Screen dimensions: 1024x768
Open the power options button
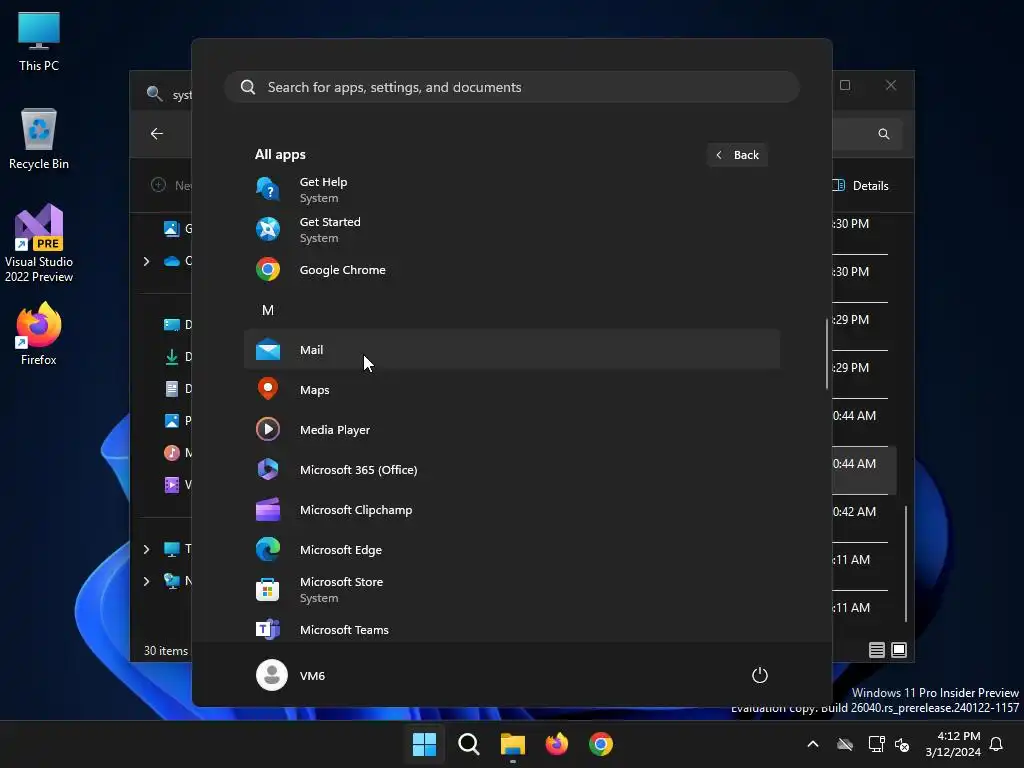(759, 675)
